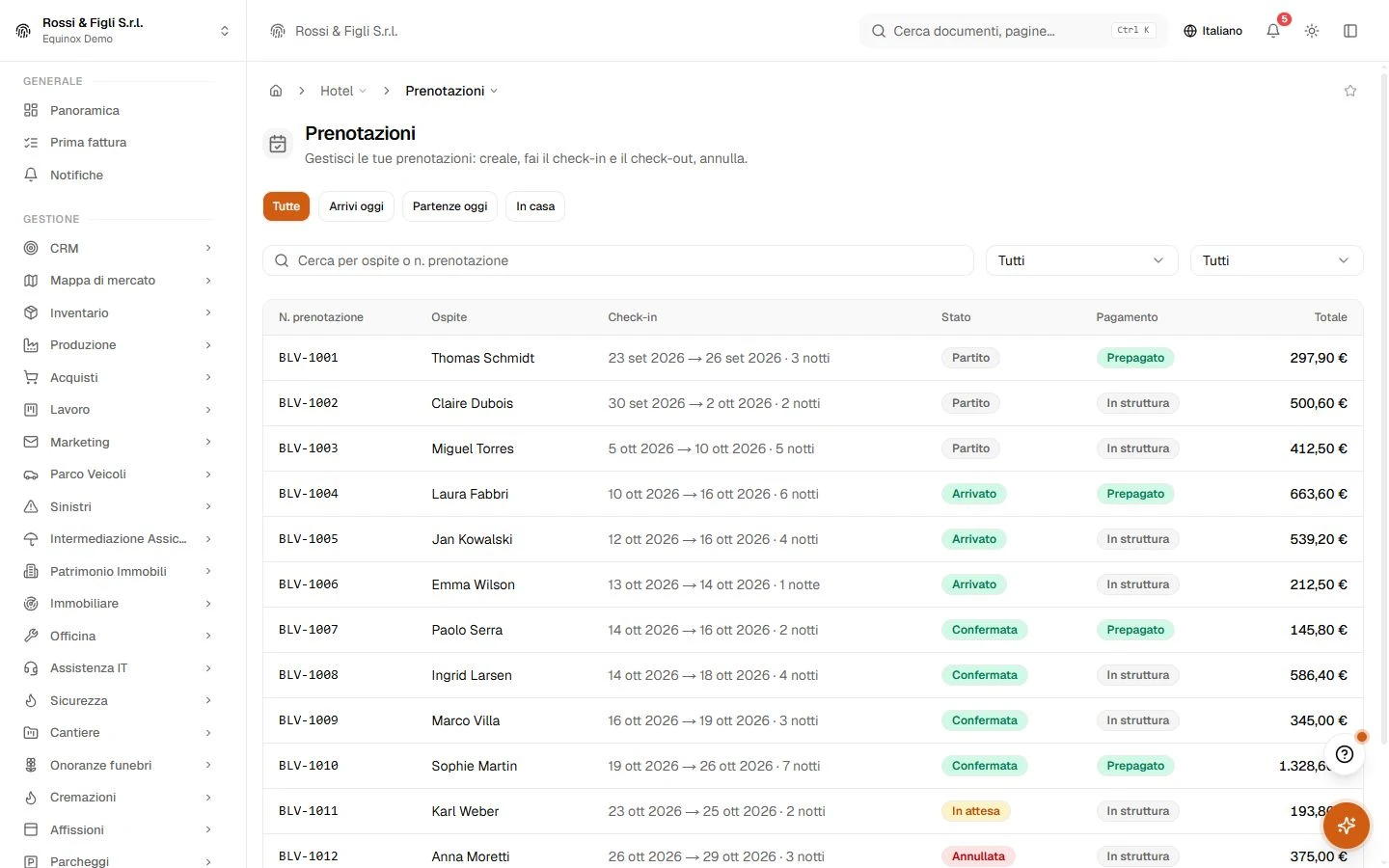This screenshot has width=1389, height=868.
Task: Open the notifications bell icon
Action: click(1273, 31)
